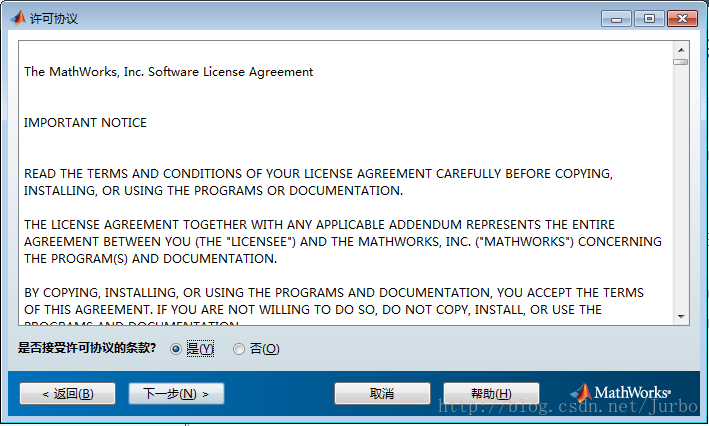Click the line "INSTALLING, OR USING THE PROGRAMS OR DOCUMENTATION."
The width and height of the screenshot is (709, 426).
tap(213, 191)
